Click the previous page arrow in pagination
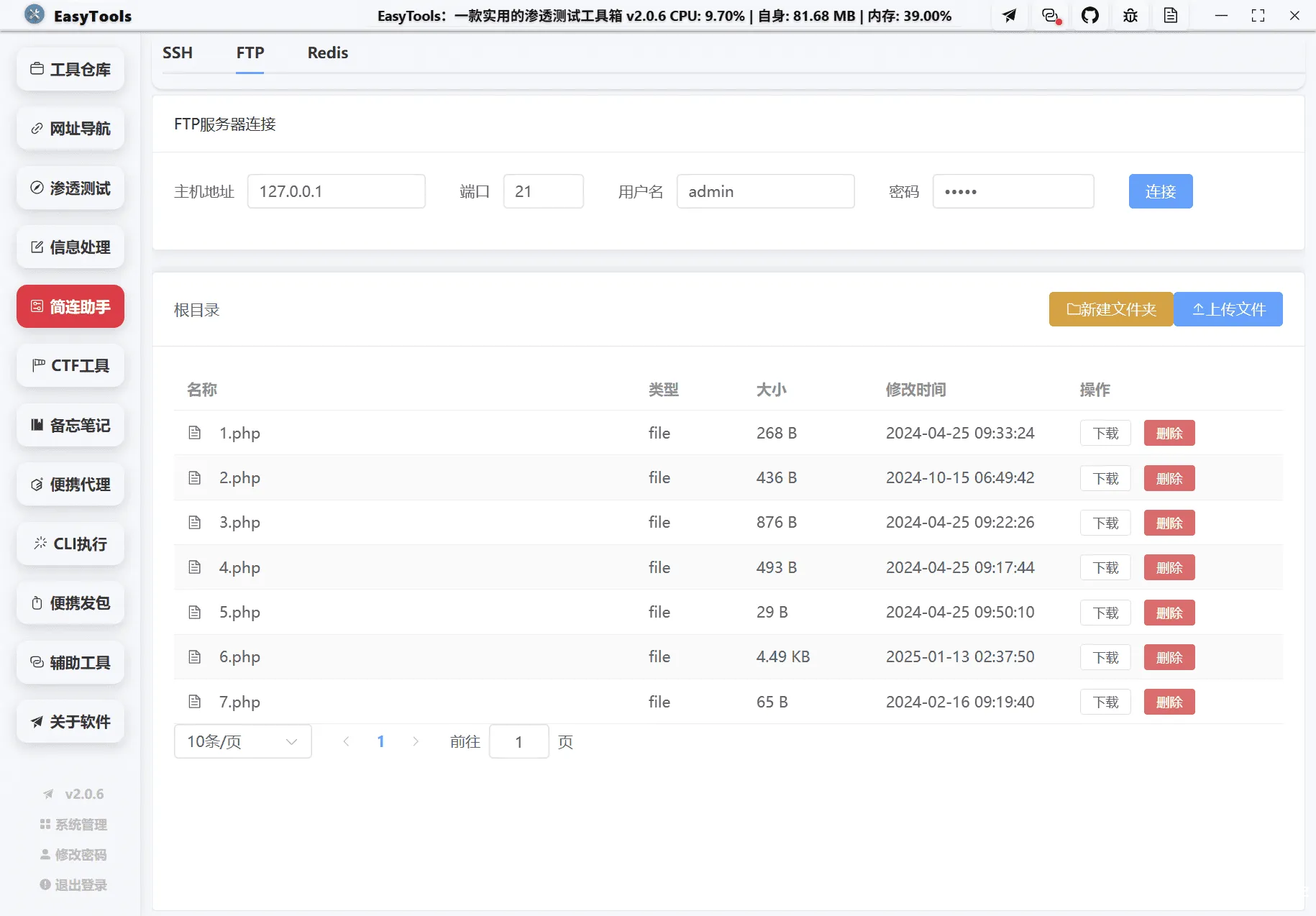The width and height of the screenshot is (1316, 916). [347, 741]
